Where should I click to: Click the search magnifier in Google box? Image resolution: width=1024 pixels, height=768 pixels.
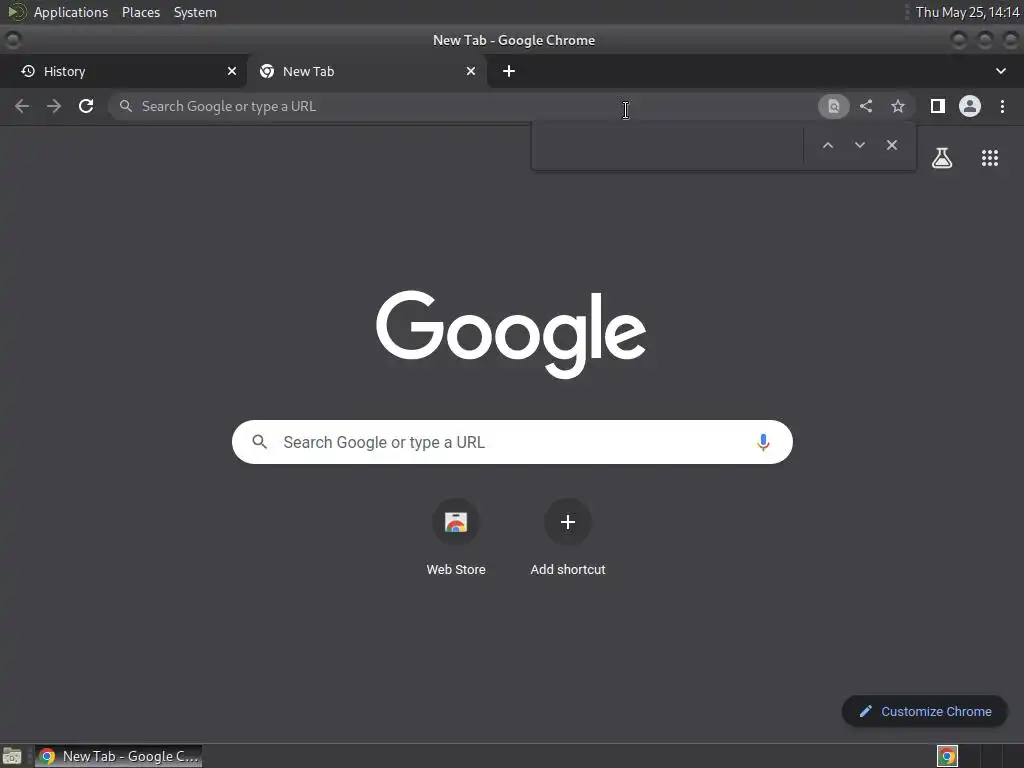[x=260, y=442]
